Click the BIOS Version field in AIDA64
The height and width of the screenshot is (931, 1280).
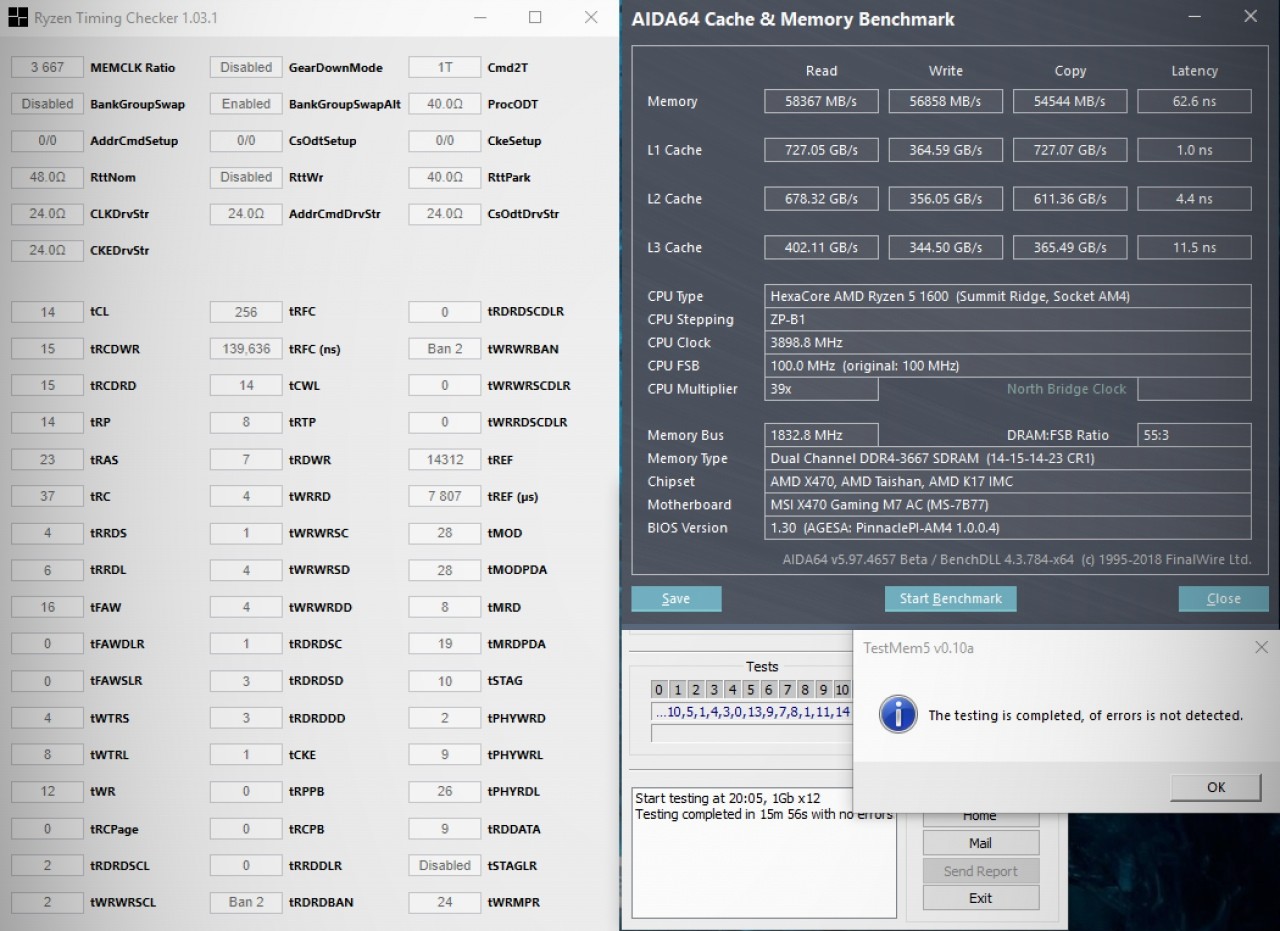1008,528
